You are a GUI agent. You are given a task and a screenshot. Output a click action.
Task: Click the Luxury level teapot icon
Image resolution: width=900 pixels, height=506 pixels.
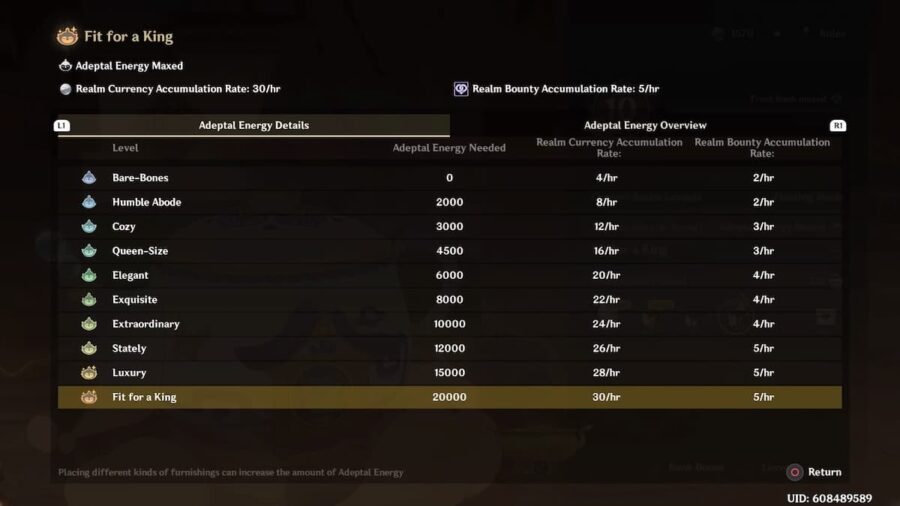click(89, 372)
